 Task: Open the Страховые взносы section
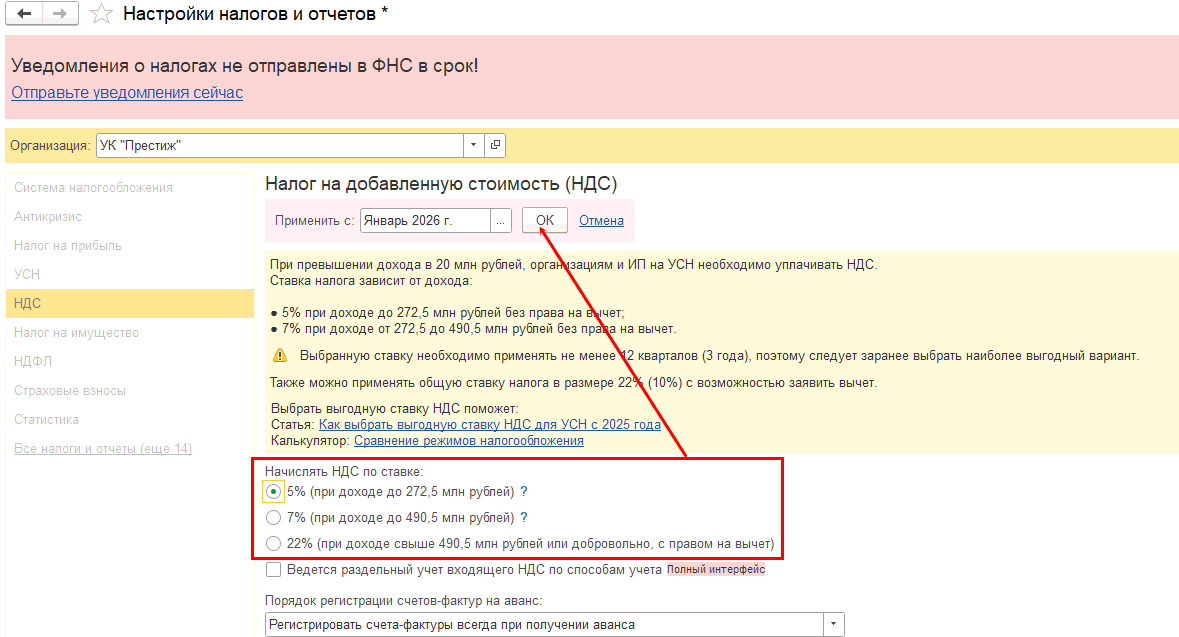[x=70, y=390]
